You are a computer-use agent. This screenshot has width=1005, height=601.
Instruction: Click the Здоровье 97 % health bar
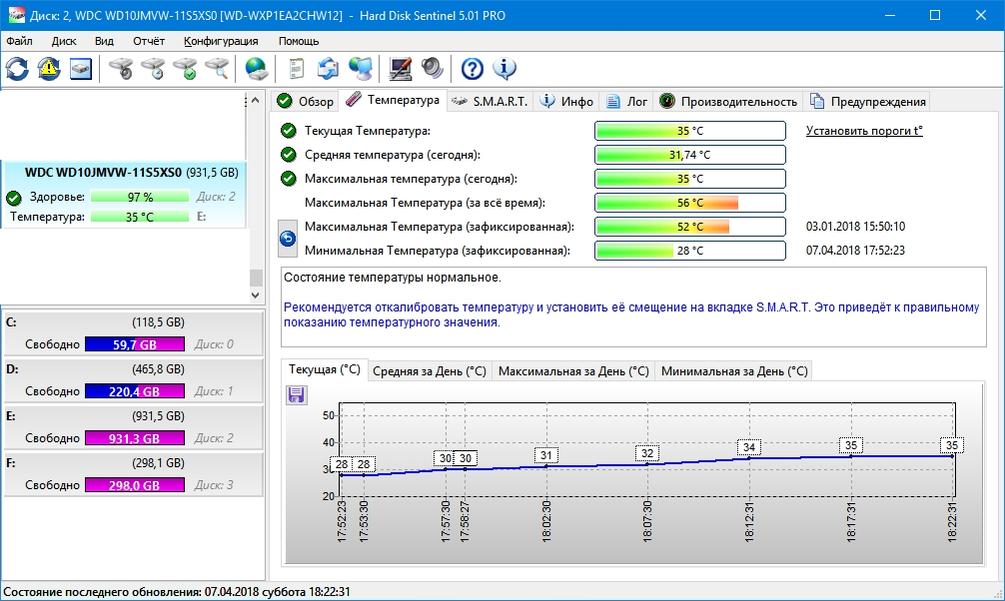coord(140,197)
